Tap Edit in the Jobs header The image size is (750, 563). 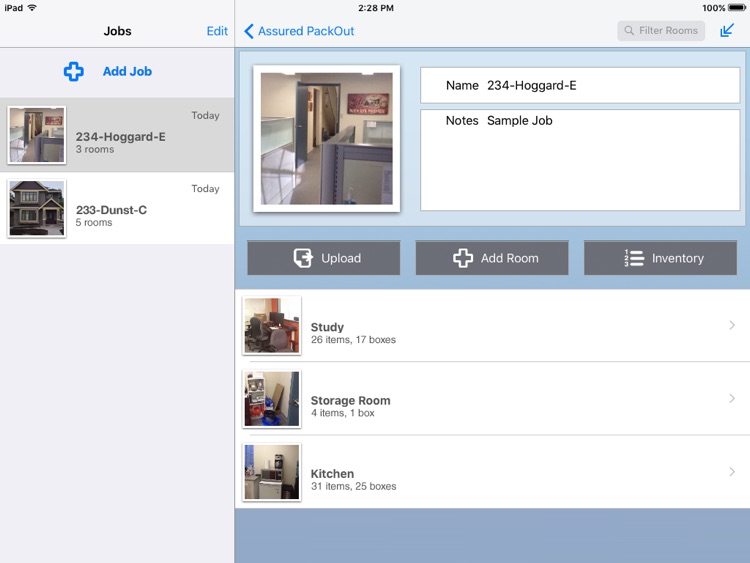coord(217,31)
